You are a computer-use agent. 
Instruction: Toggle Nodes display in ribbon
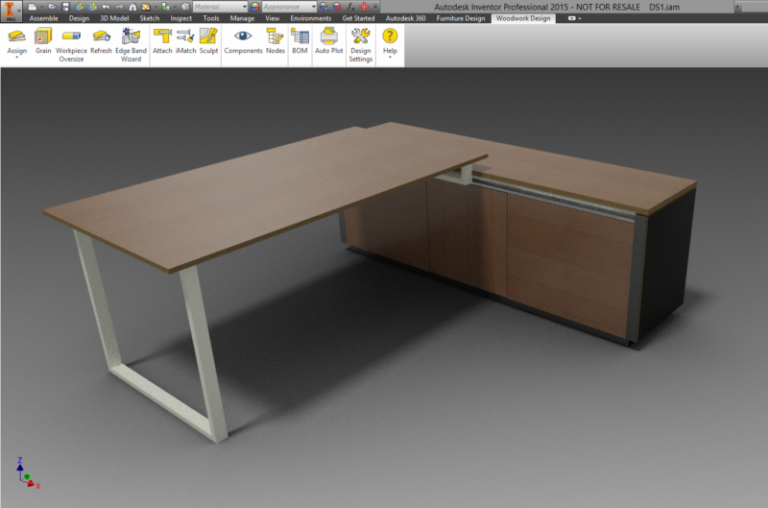(275, 37)
